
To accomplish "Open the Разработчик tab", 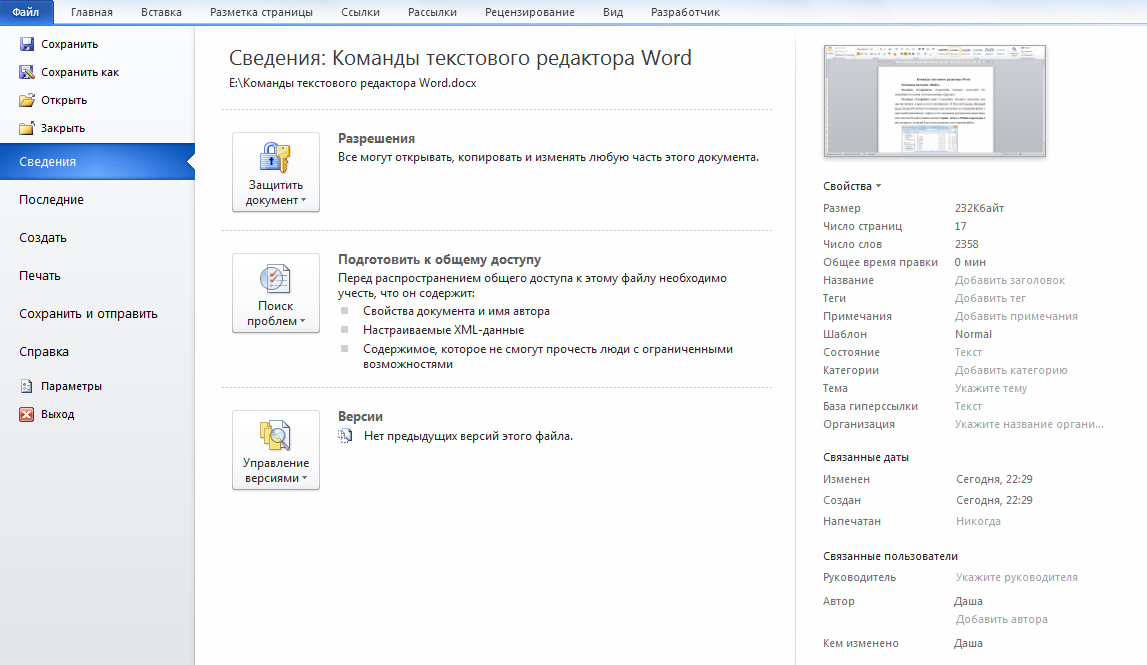I will [685, 12].
